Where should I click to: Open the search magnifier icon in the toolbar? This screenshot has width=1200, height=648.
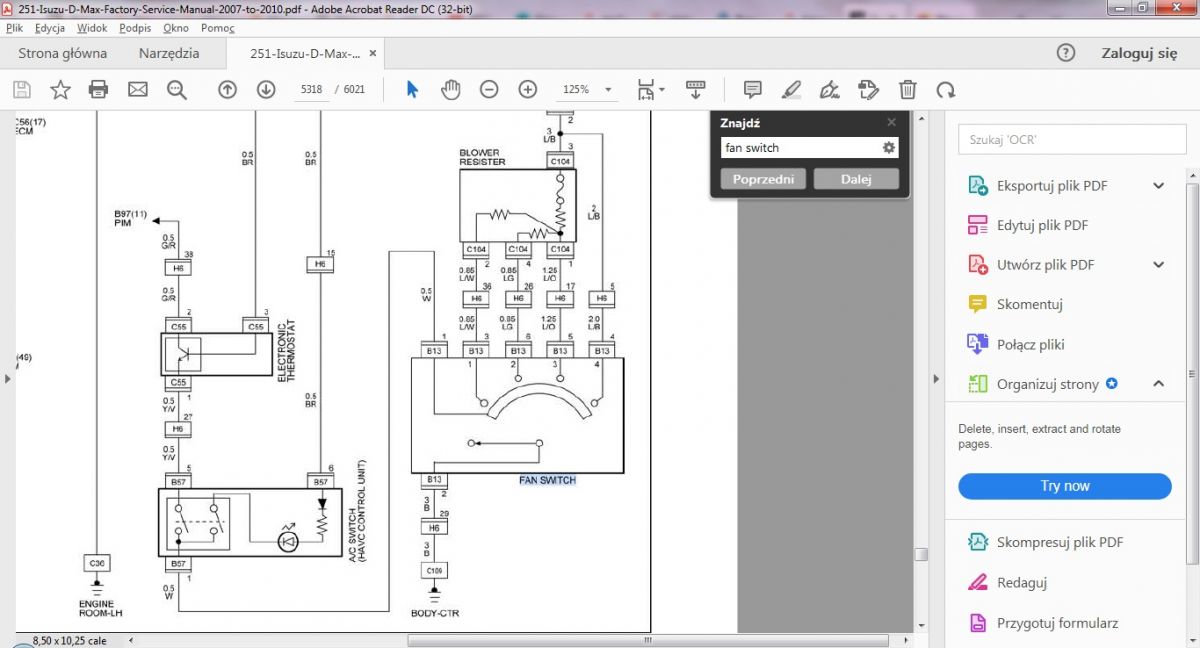pyautogui.click(x=177, y=90)
